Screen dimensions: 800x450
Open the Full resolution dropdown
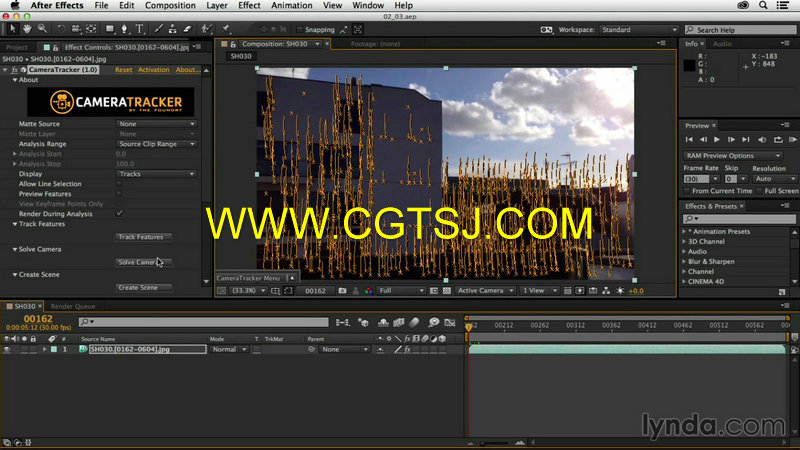[401, 291]
